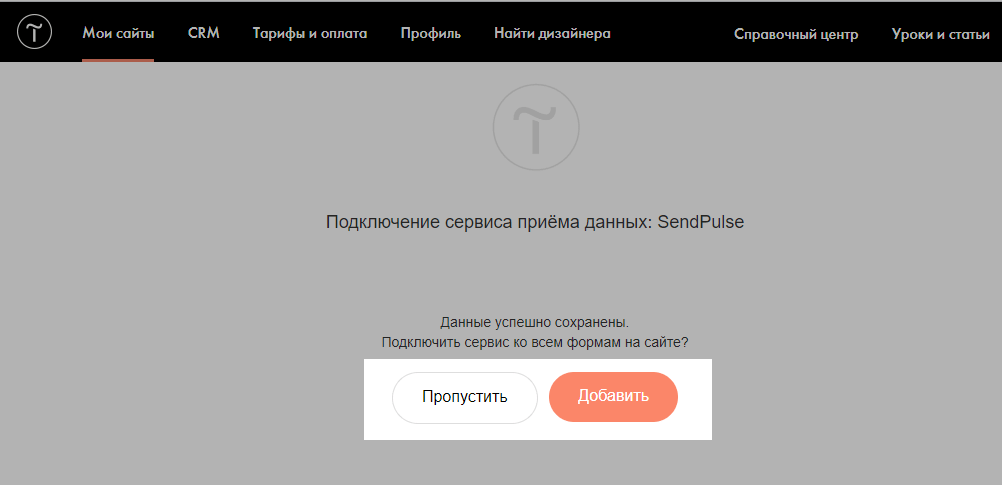Screen dimensions: 1002x485
Task: Select Найти дизайнера in the navigation
Action: 552,34
